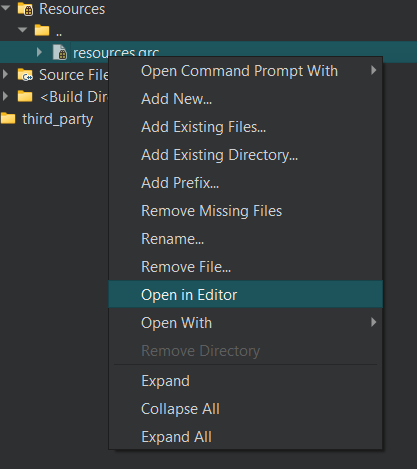
Task: Open the Open With submenu arrow
Action: 374,322
